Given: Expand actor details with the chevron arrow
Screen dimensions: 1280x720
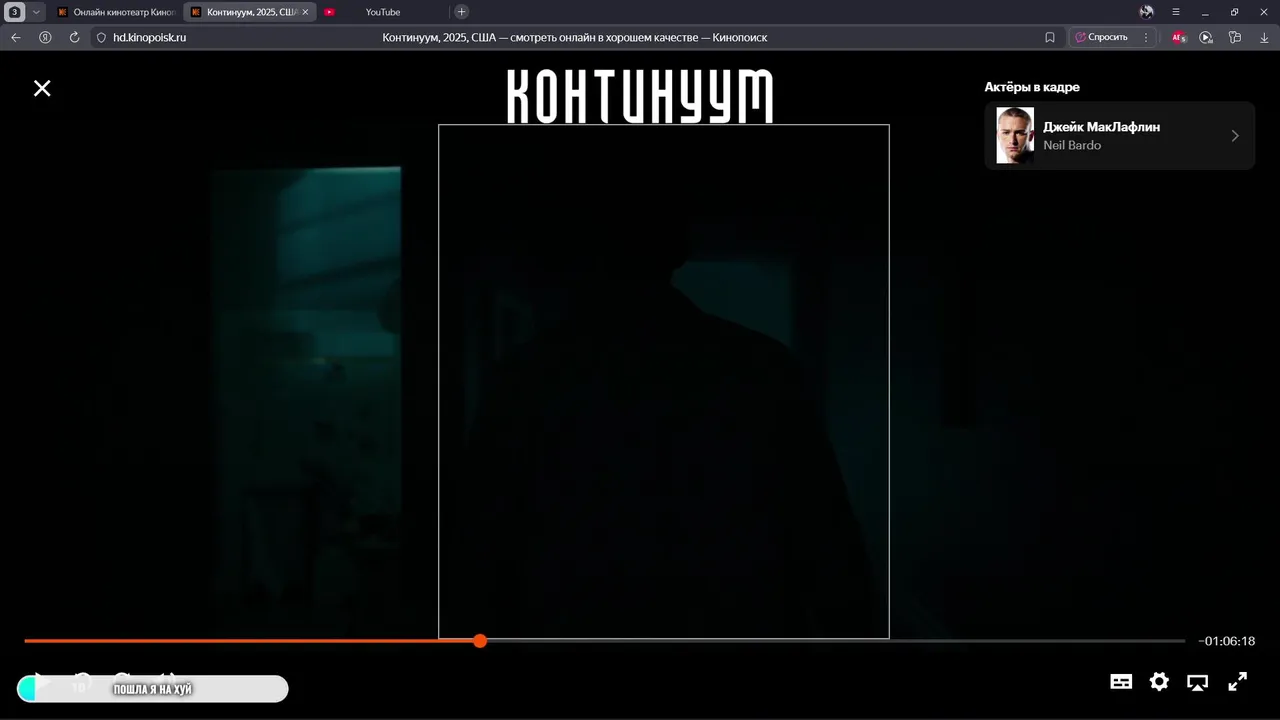Looking at the screenshot, I should point(1235,136).
